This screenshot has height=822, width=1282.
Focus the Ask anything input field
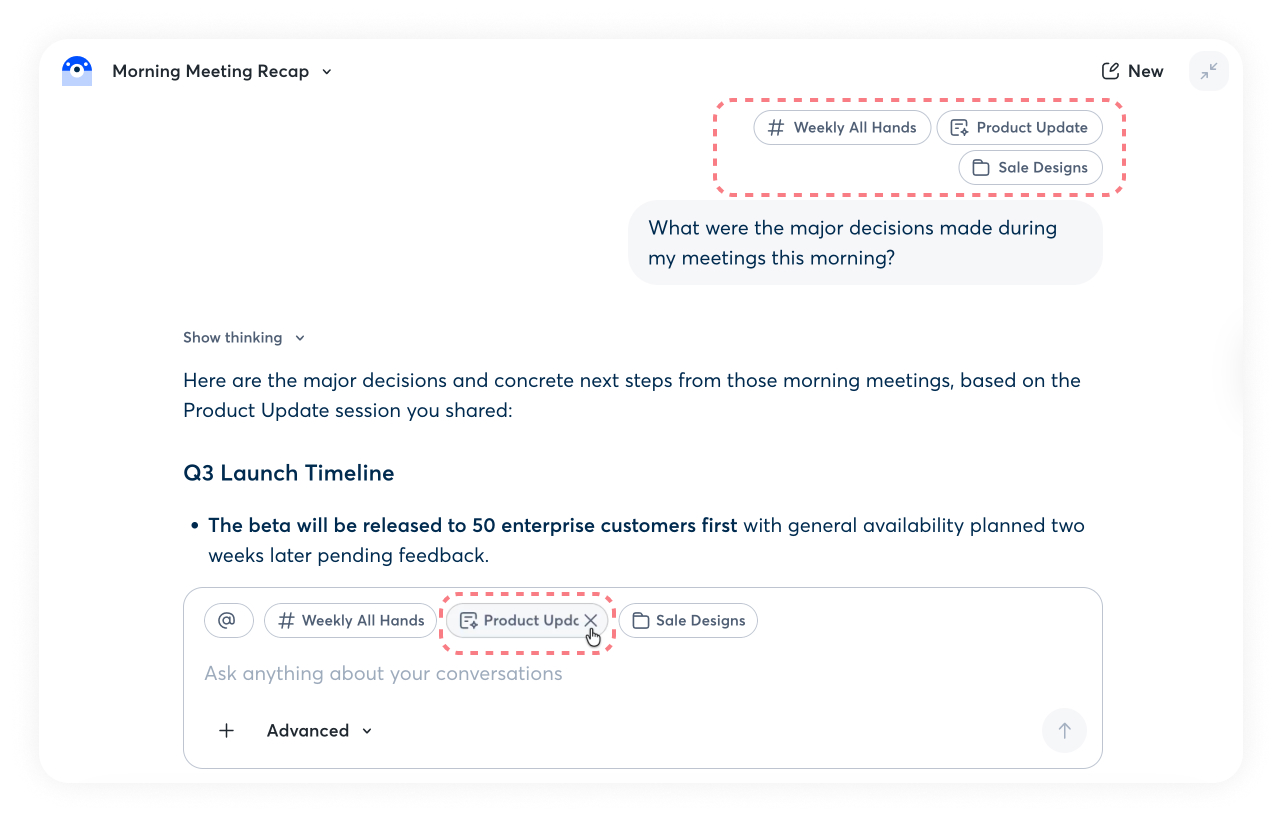(x=600, y=674)
